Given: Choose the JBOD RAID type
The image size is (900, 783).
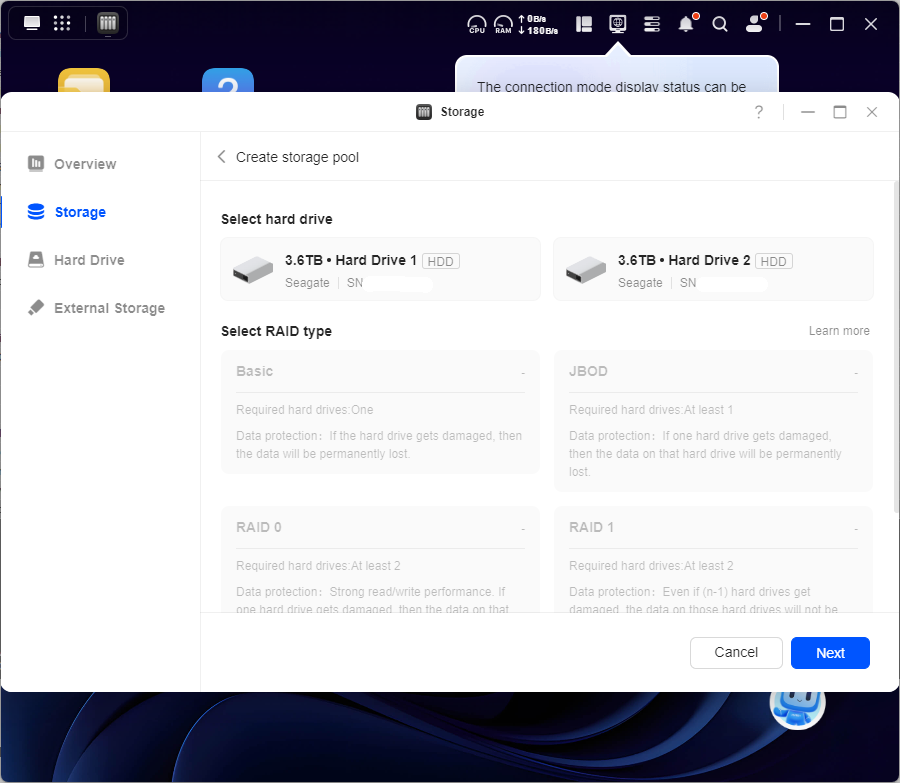Looking at the screenshot, I should click(713, 420).
